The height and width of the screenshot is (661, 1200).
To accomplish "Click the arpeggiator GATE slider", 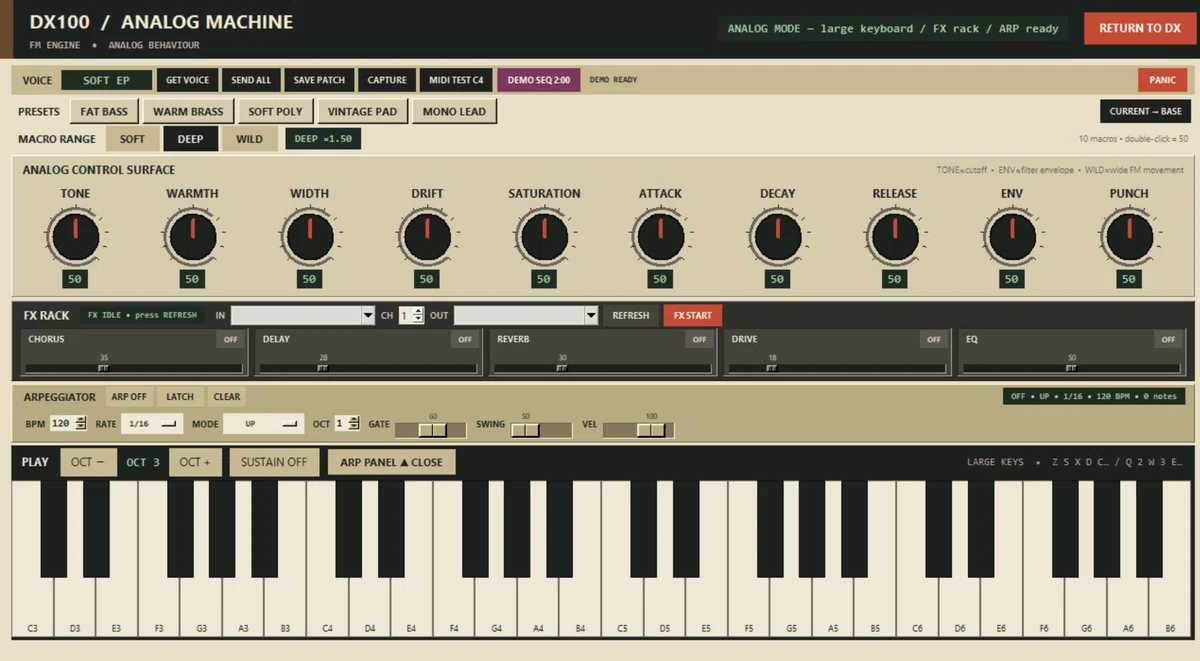I will (430, 430).
